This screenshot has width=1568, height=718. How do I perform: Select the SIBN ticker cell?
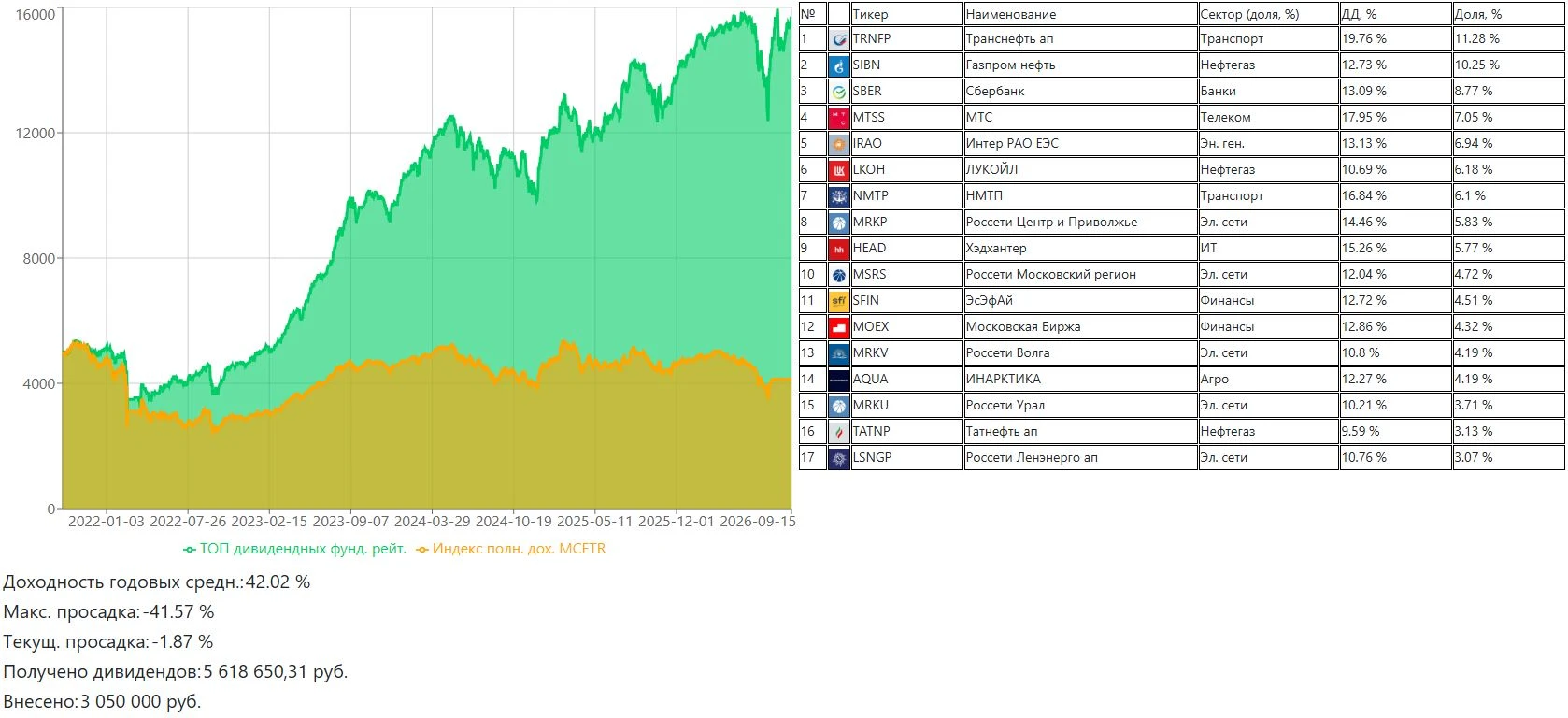[906, 65]
